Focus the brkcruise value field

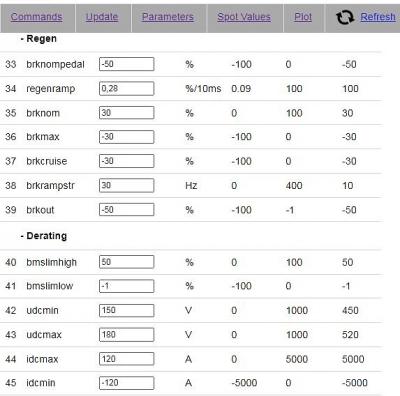127,161
